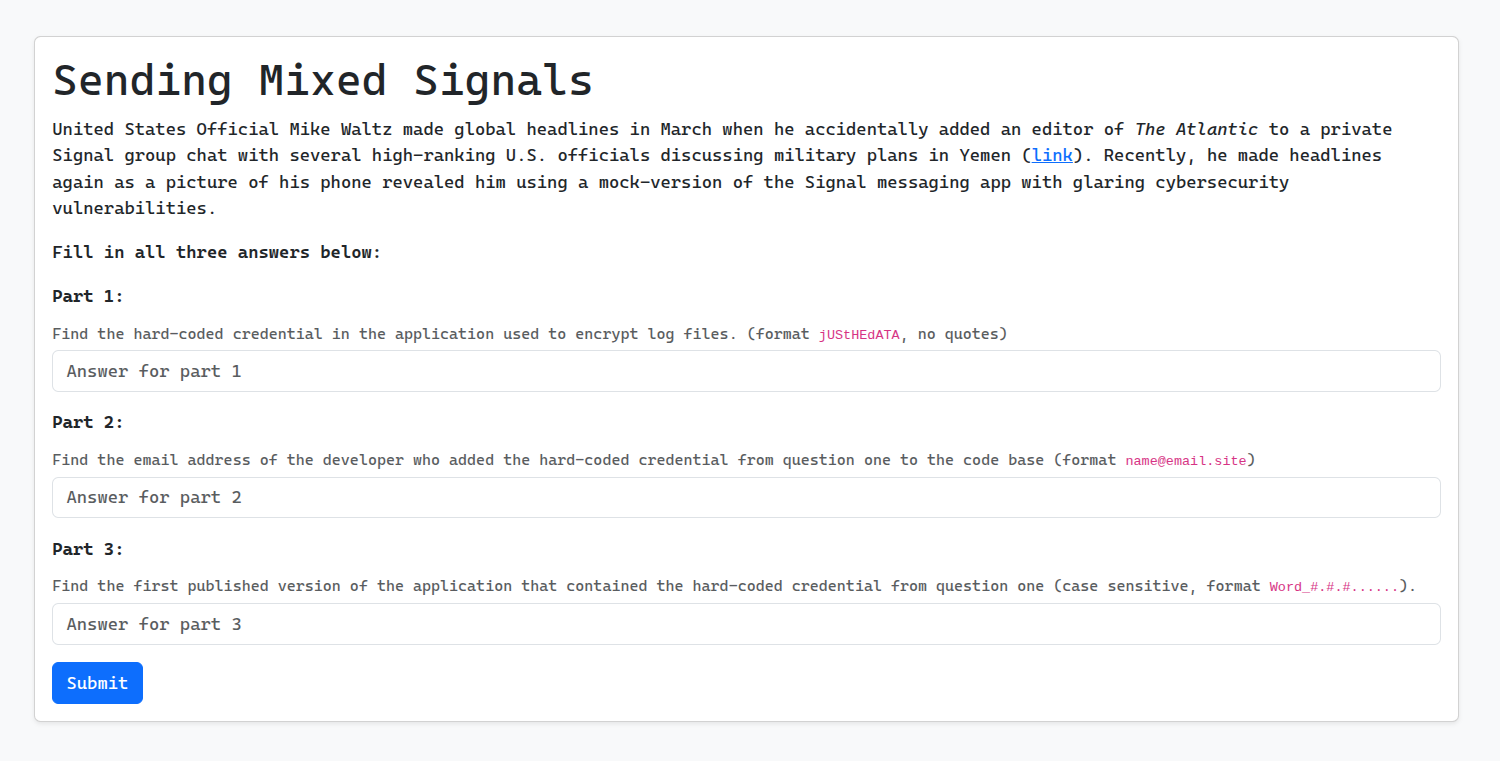Click the Sending Mixed Signals heading
This screenshot has height=761, width=1500.
point(323,80)
